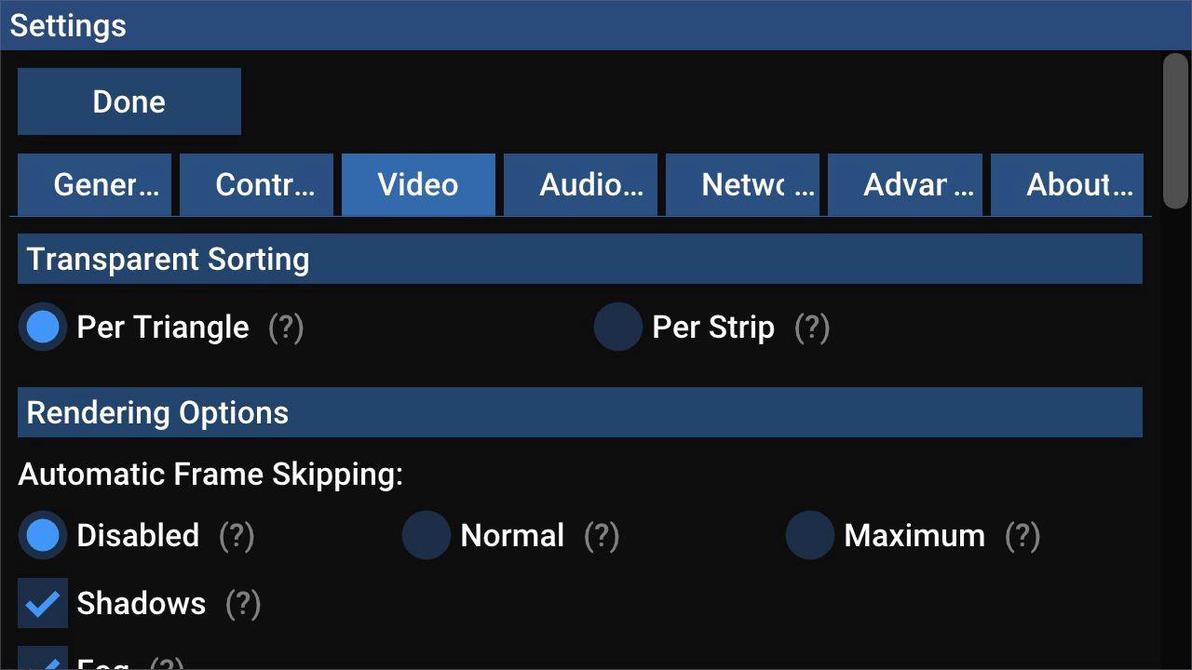The image size is (1192, 670).
Task: Switch to the Audio tab
Action: [x=580, y=183]
